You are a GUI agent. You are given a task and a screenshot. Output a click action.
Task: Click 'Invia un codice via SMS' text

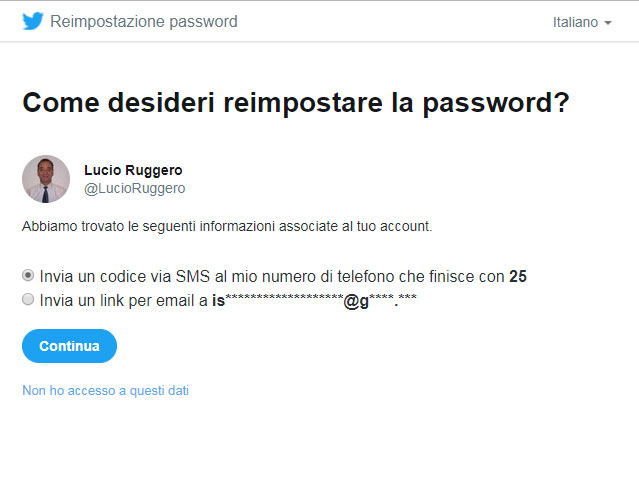point(125,276)
